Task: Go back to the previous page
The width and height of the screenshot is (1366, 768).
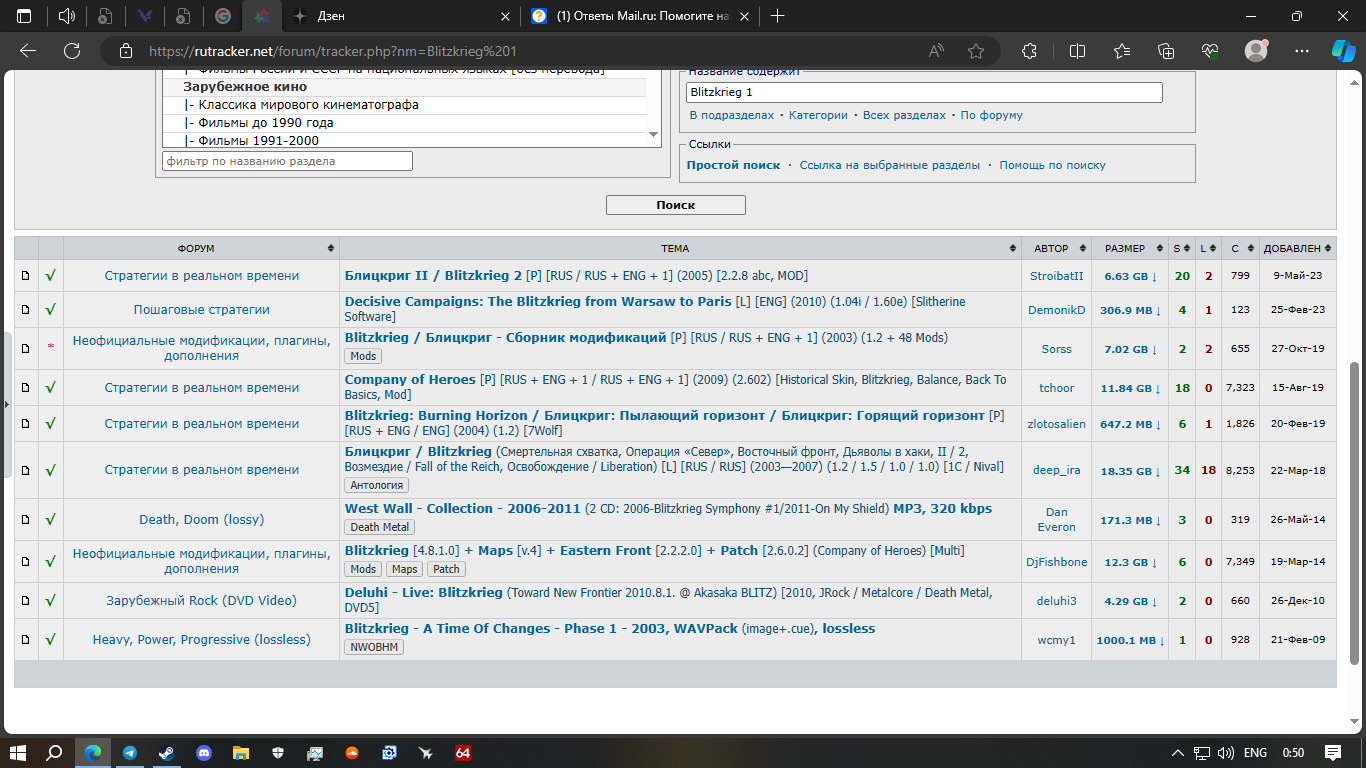Action: click(x=28, y=51)
